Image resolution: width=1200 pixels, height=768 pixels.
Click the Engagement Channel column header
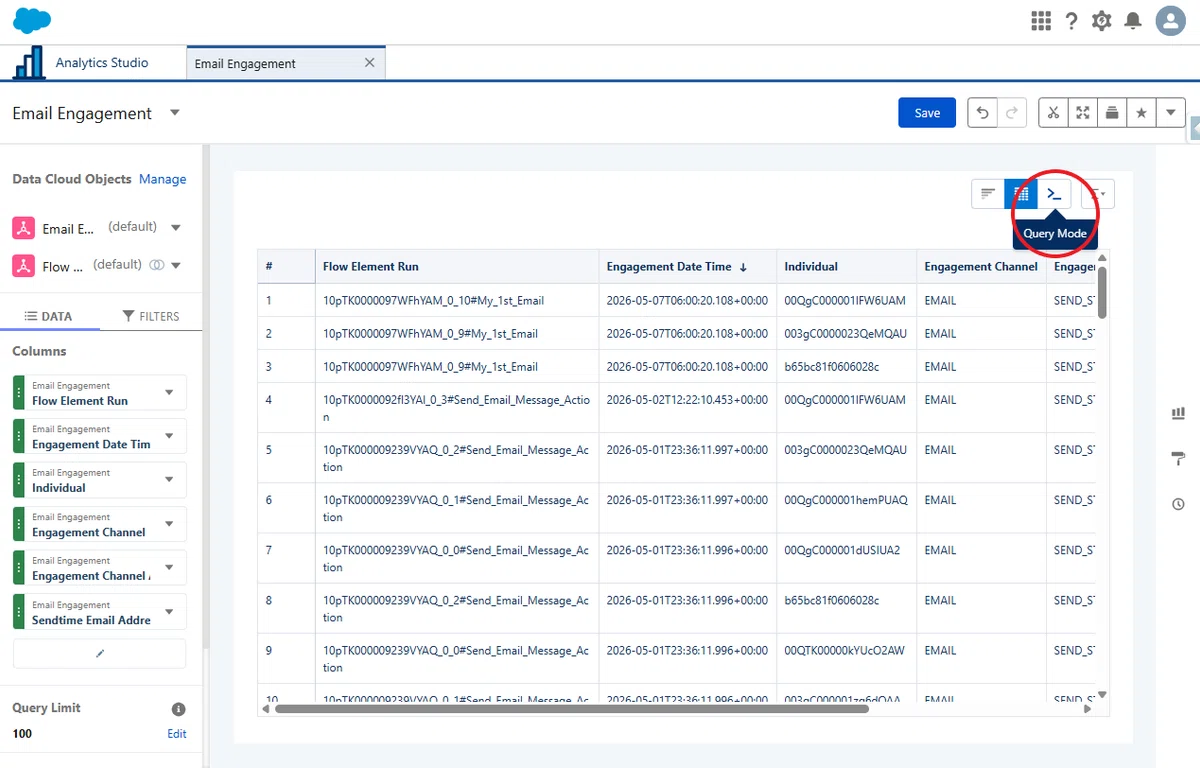981,267
